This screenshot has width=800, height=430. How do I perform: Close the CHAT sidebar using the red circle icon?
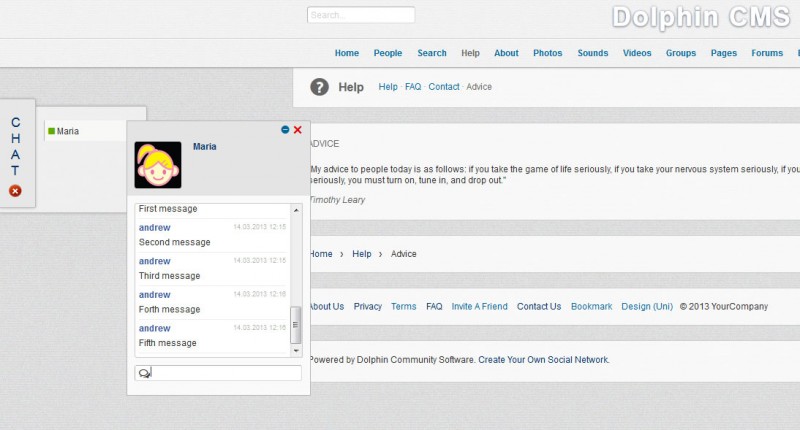coord(15,191)
